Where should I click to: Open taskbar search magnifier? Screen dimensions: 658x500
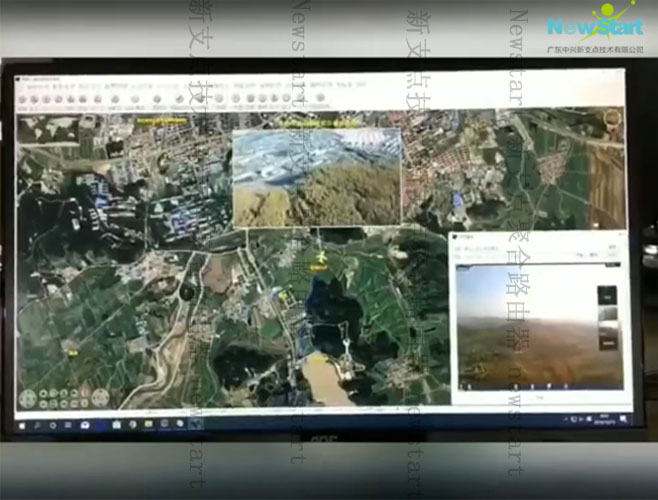[37, 426]
